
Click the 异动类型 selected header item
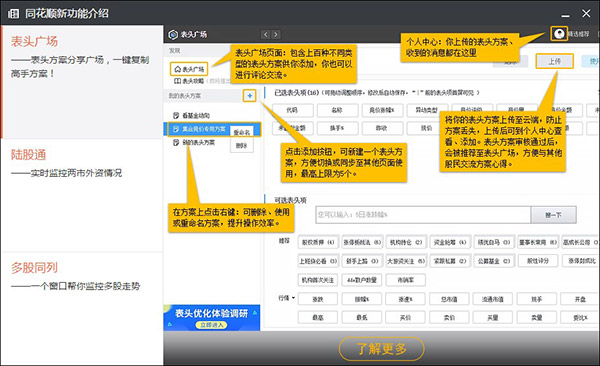(427, 110)
